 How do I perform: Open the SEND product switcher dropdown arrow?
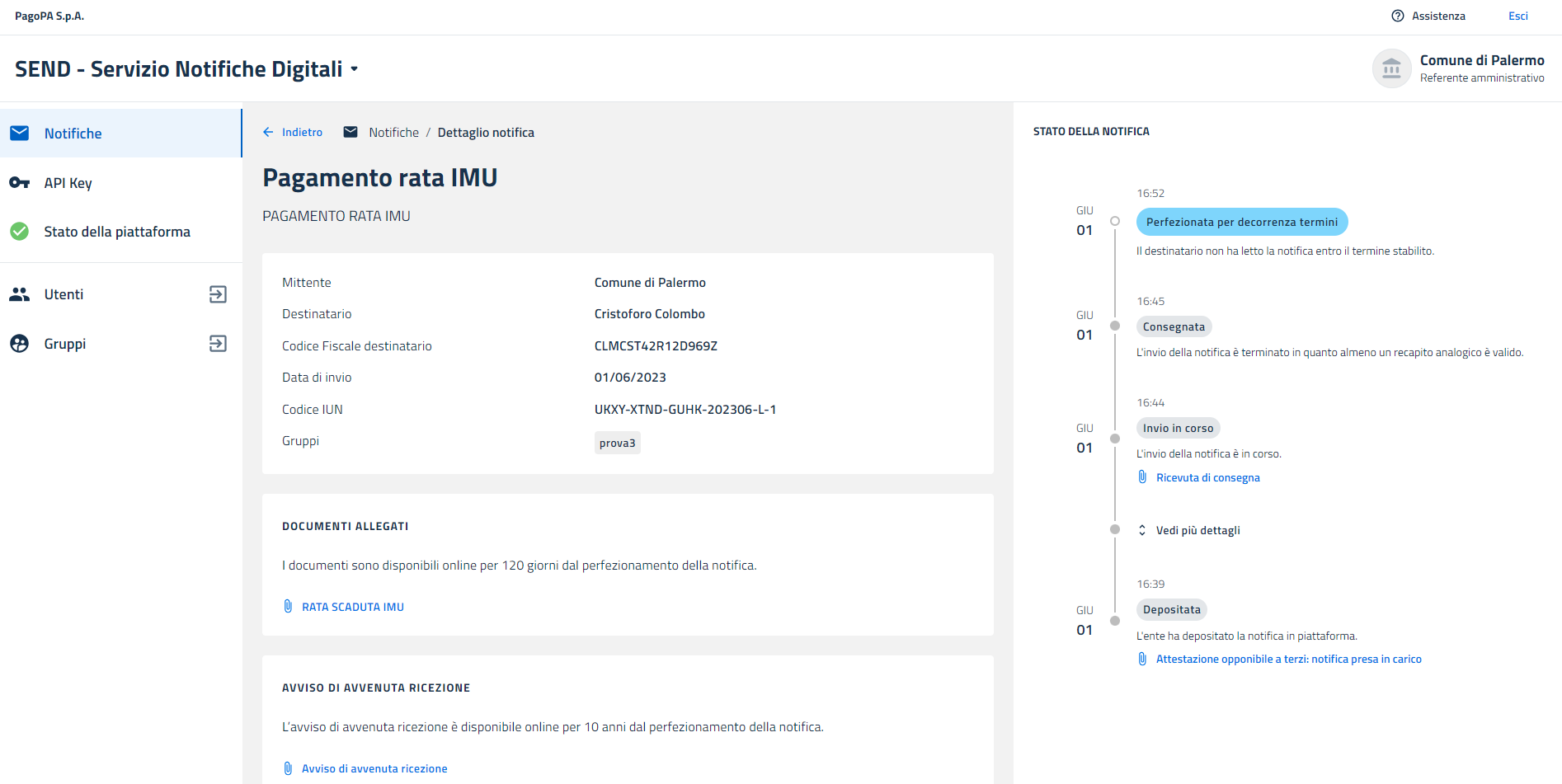click(355, 69)
